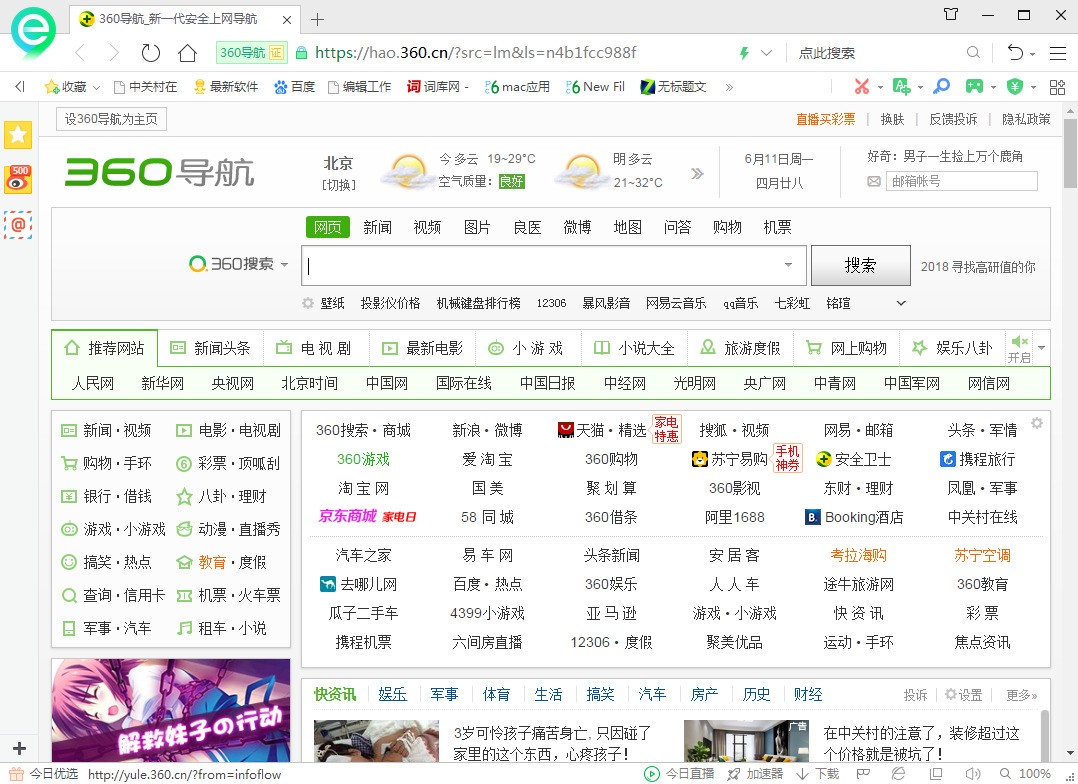The image size is (1078, 784).
Task: Toggle the lightning speed mode icon
Action: (743, 53)
